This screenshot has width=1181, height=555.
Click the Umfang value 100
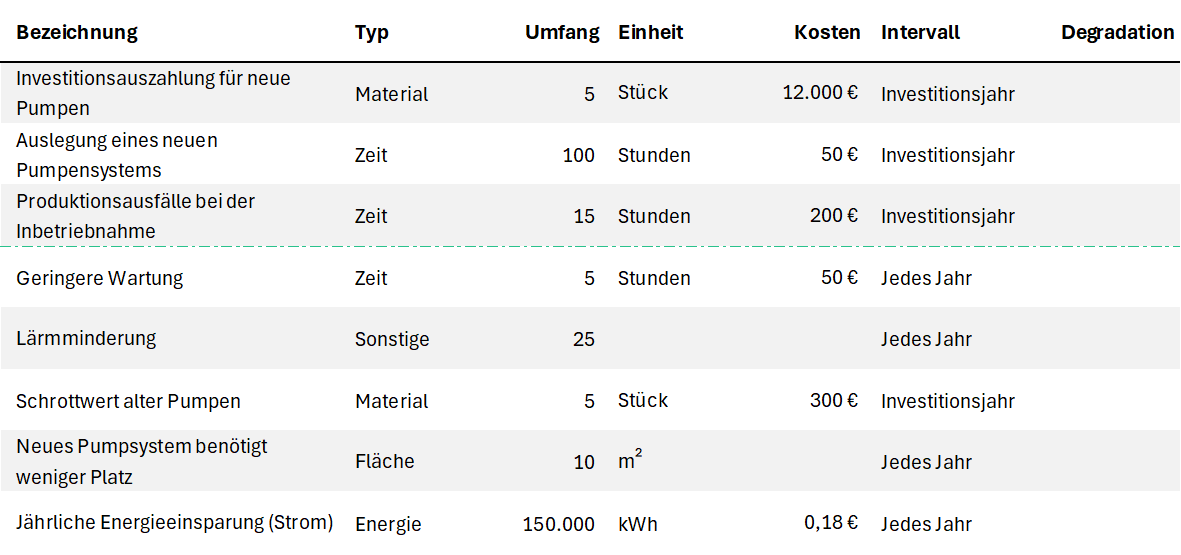[x=578, y=156]
